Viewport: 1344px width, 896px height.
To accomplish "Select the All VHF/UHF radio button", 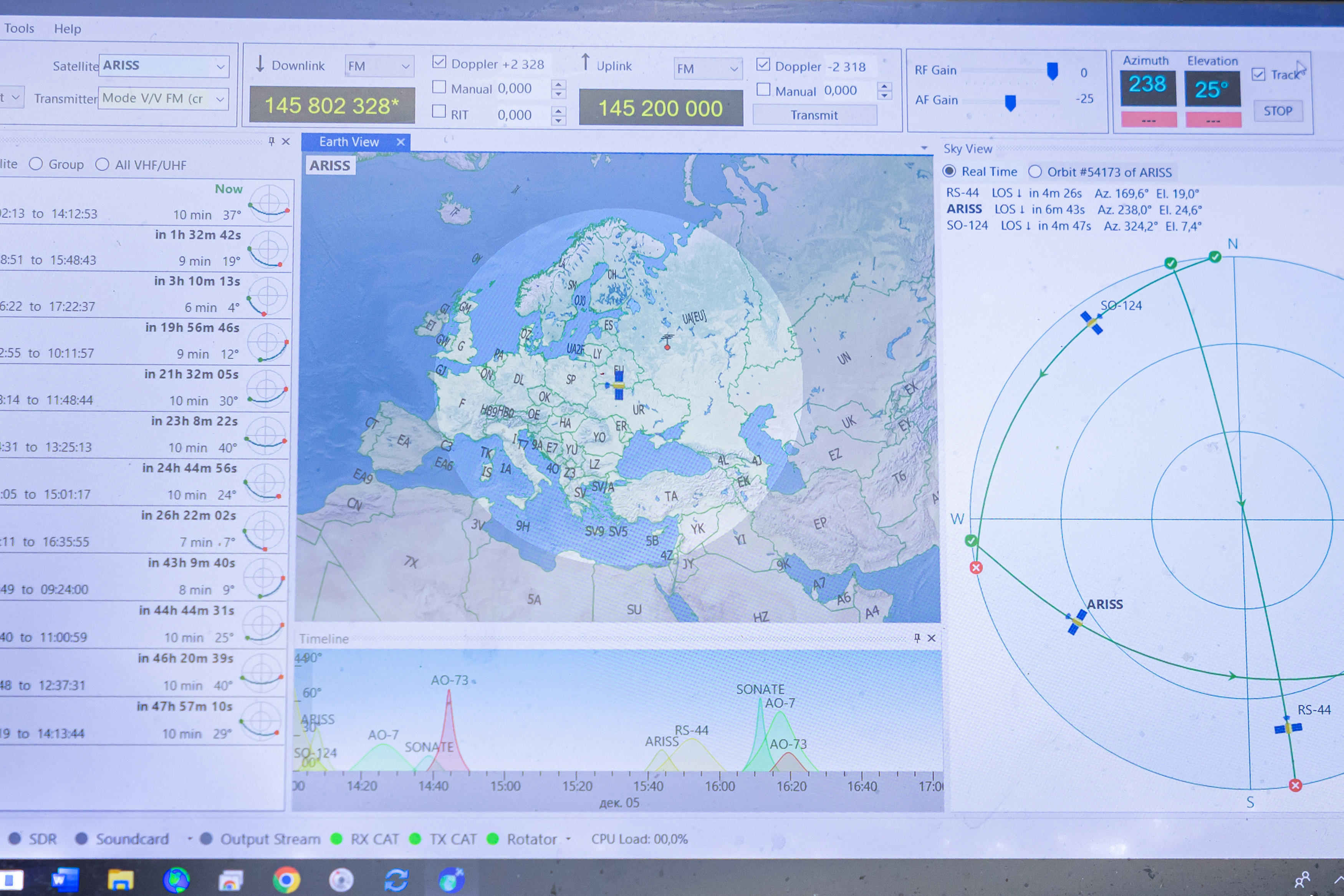I will [102, 165].
